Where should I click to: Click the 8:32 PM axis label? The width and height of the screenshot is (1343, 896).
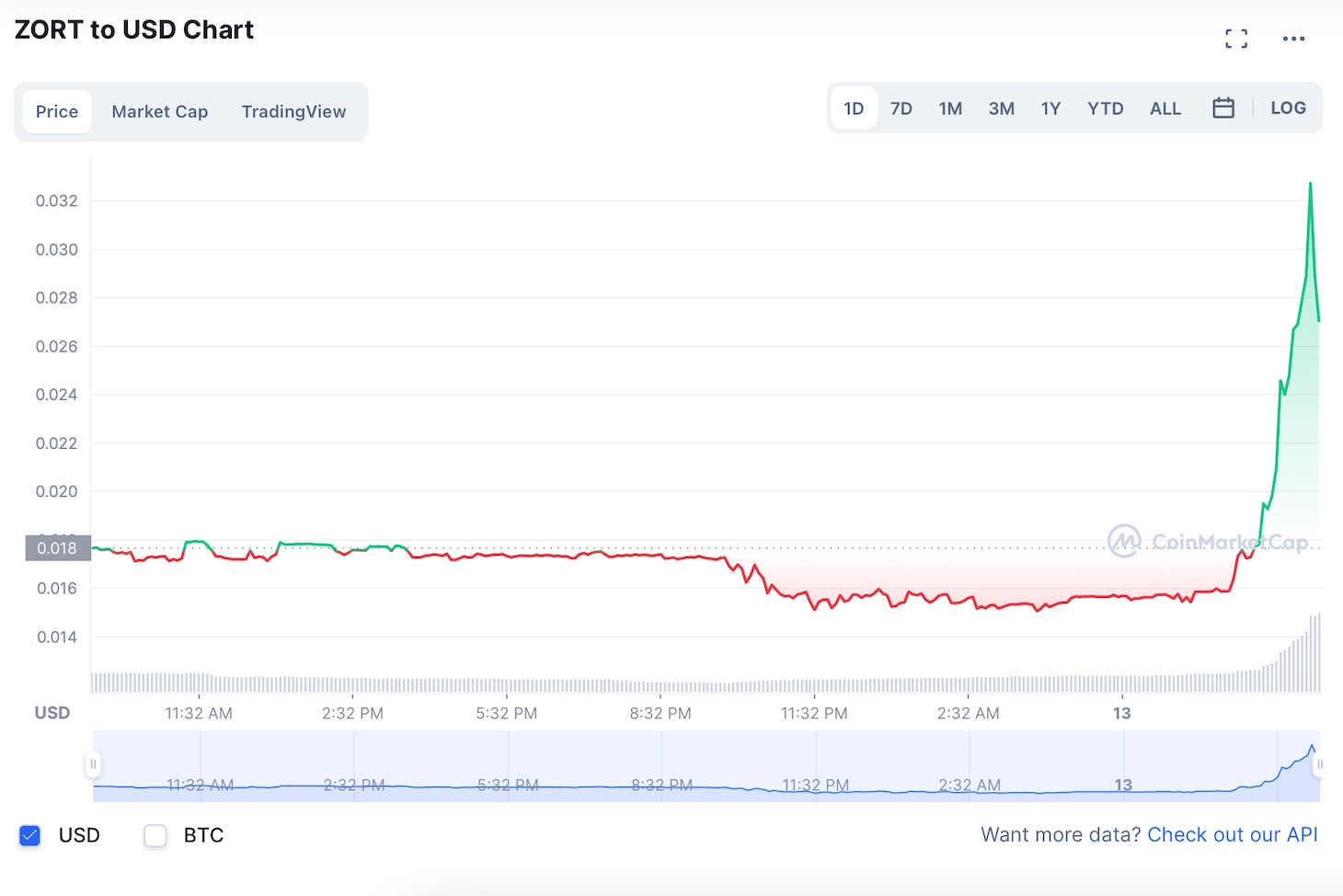660,713
